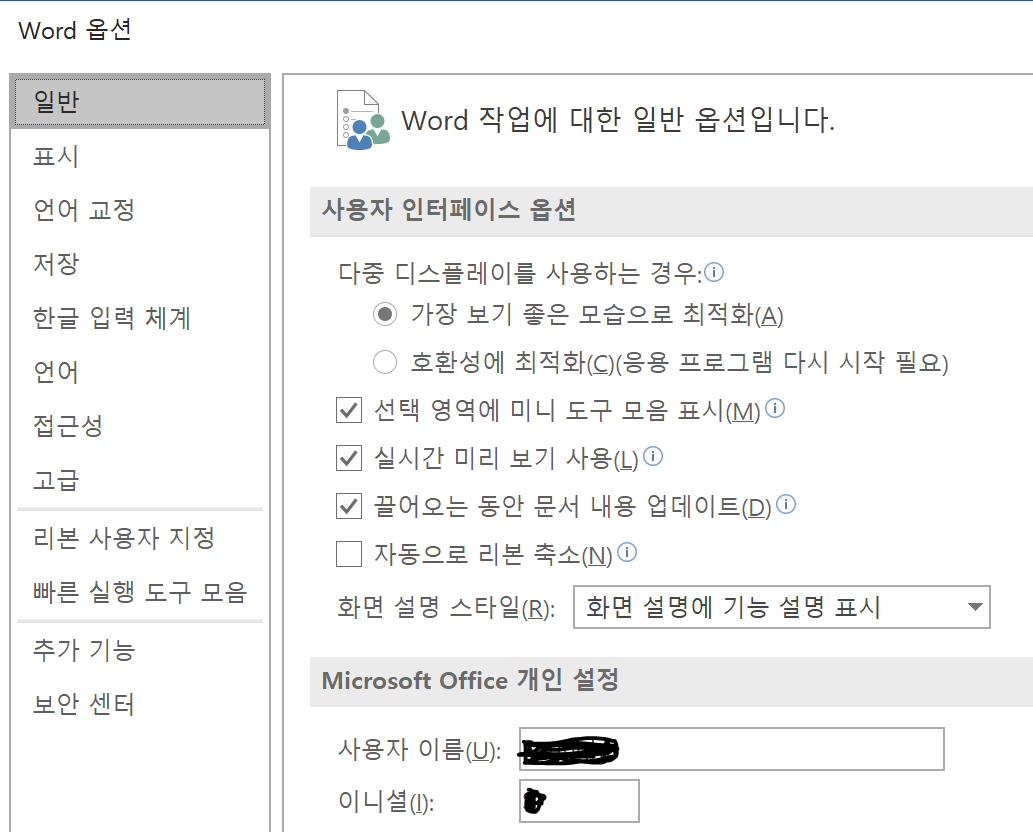Toggle 선택 영역에 미니 도구 모음 표시 checkbox
1033x832 pixels.
(349, 410)
